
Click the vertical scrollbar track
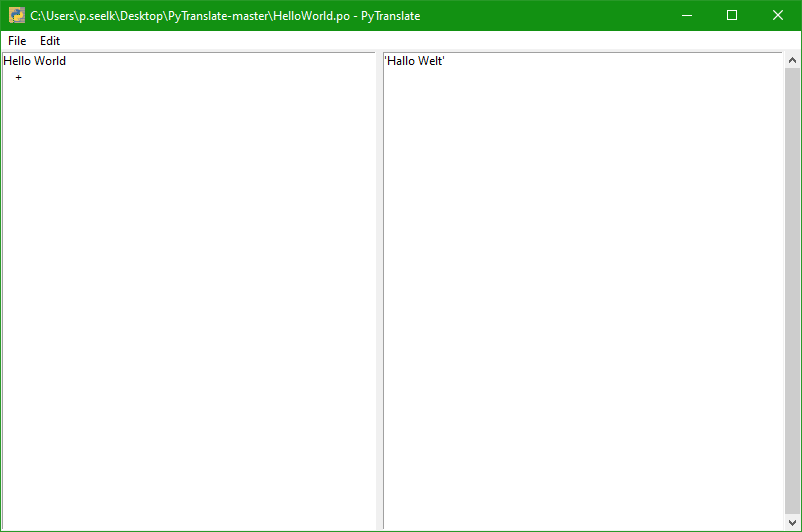pos(792,291)
